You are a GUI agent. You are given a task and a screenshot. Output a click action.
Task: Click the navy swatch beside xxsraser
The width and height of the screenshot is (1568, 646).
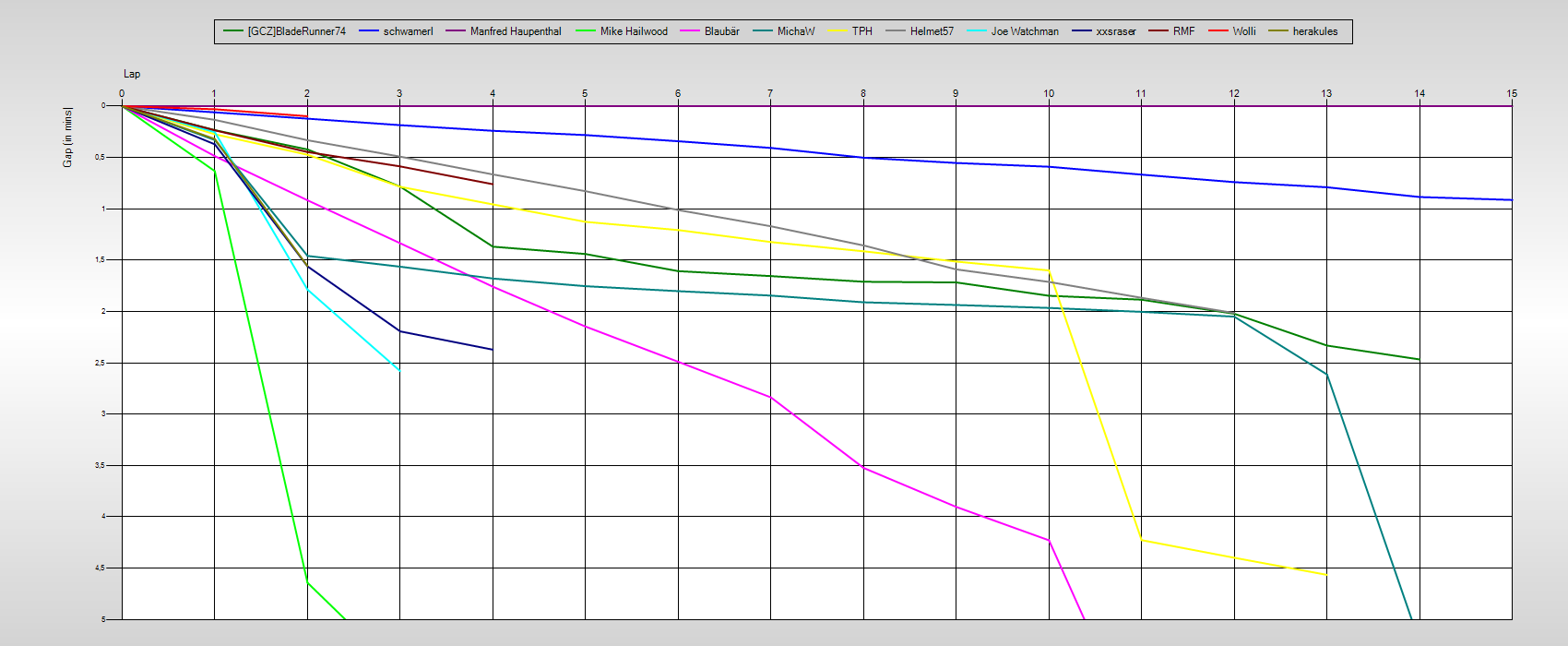pyautogui.click(x=1082, y=31)
